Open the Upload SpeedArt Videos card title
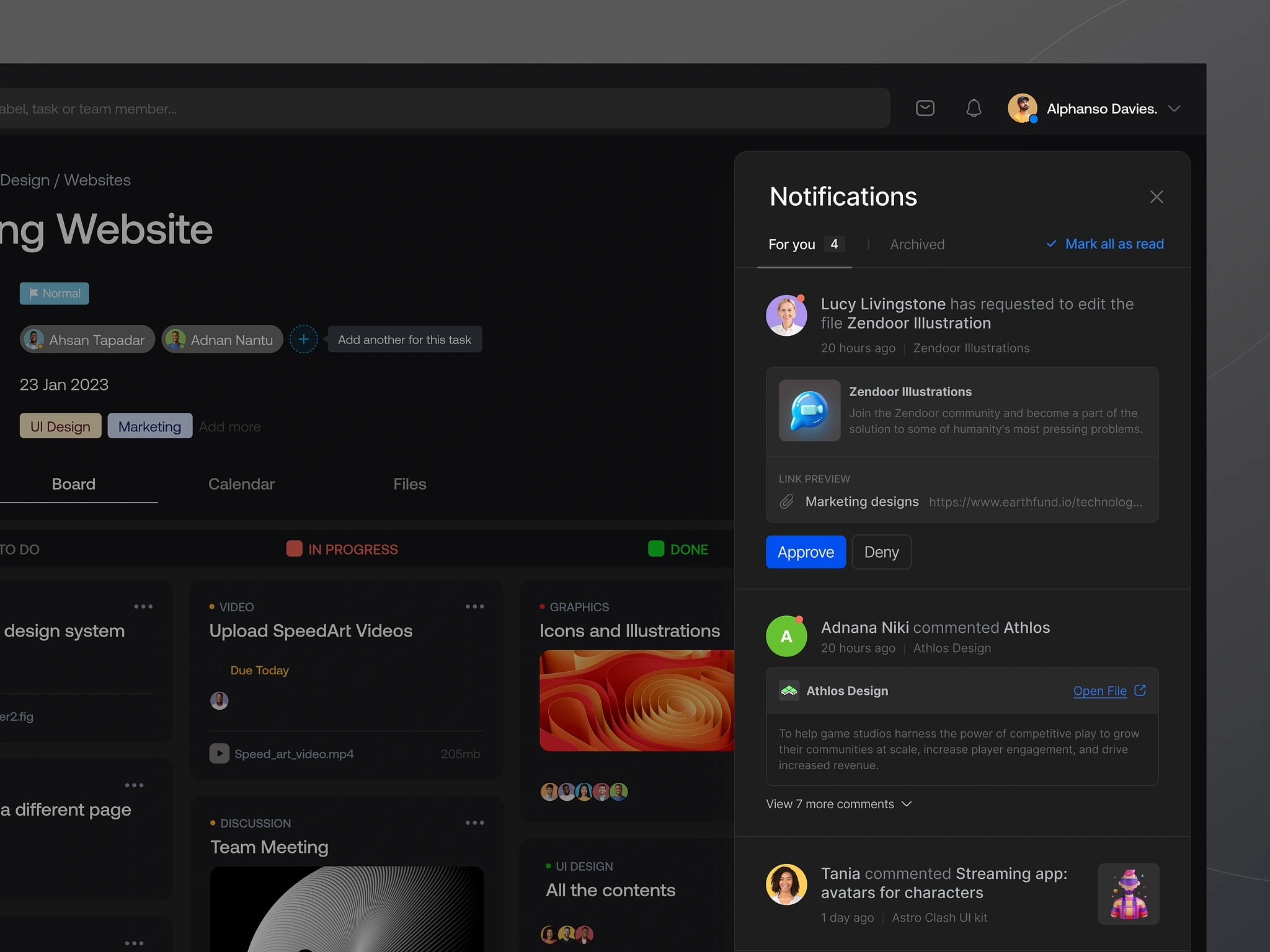1270x952 pixels. point(311,631)
